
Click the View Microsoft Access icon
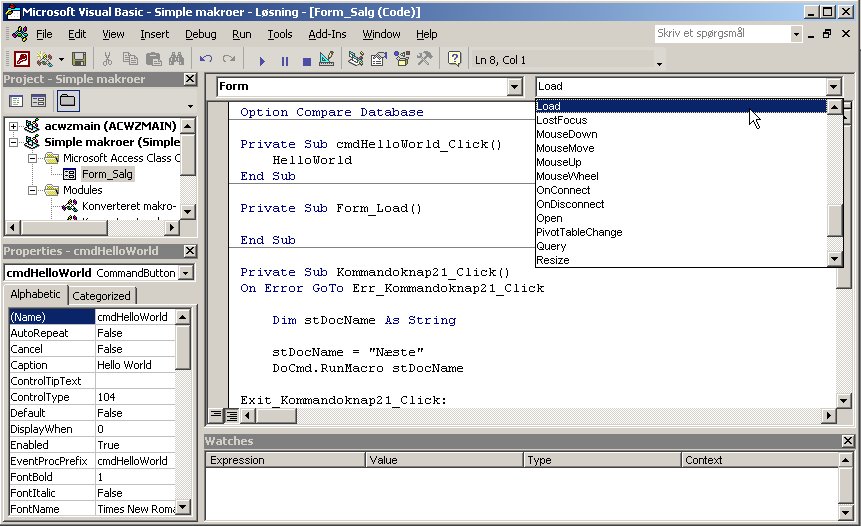tap(21, 60)
